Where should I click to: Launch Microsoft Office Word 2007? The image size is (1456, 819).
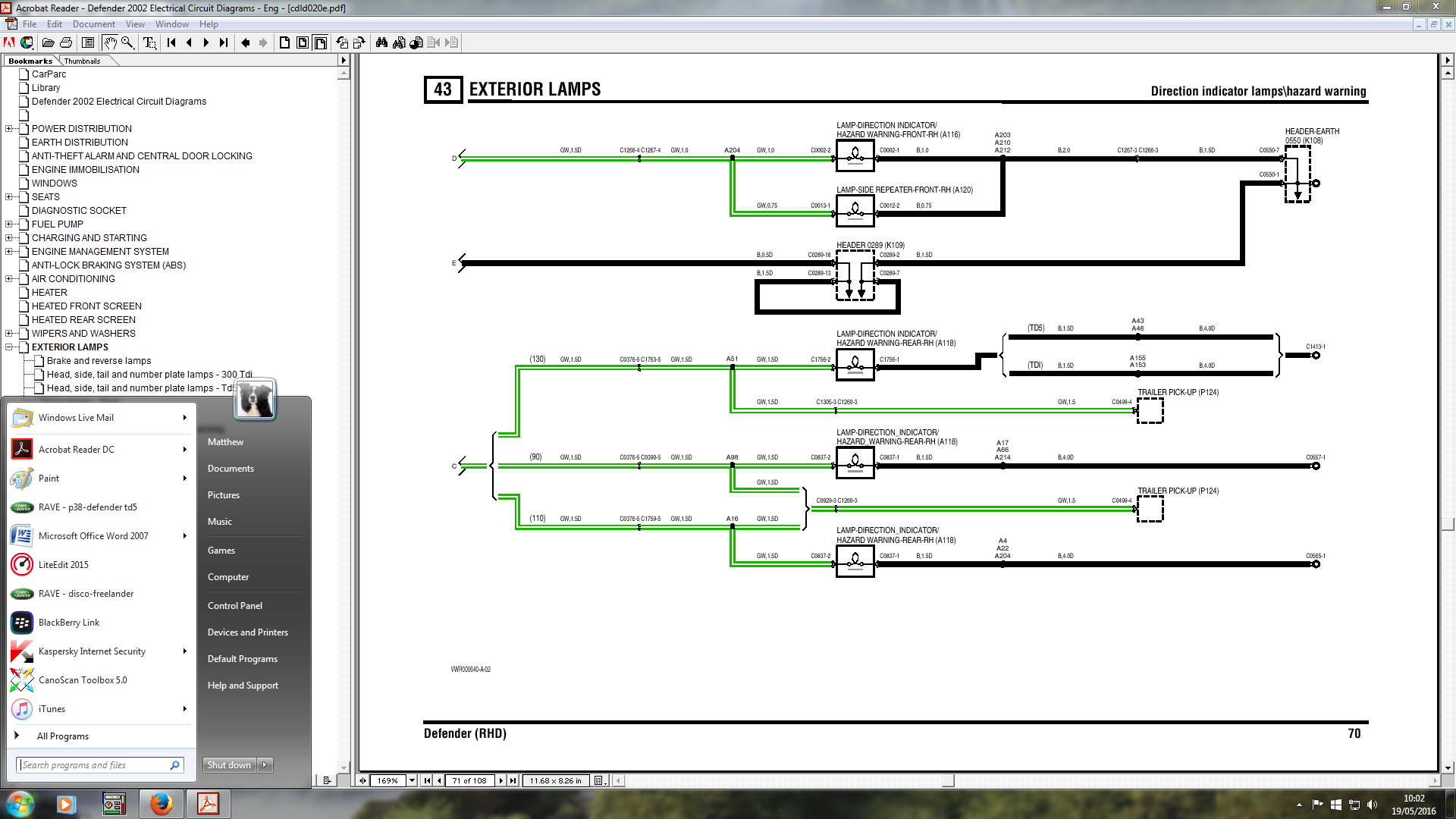pyautogui.click(x=100, y=536)
